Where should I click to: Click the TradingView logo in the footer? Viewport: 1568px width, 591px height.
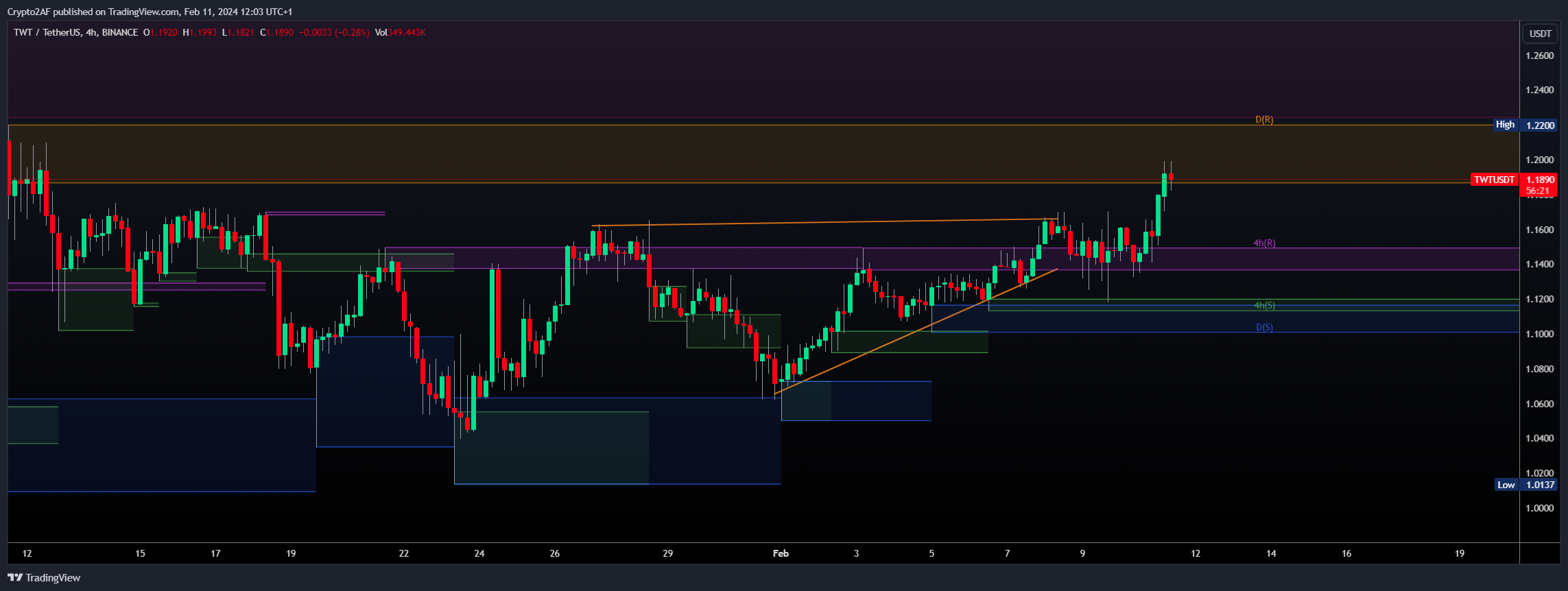(44, 577)
